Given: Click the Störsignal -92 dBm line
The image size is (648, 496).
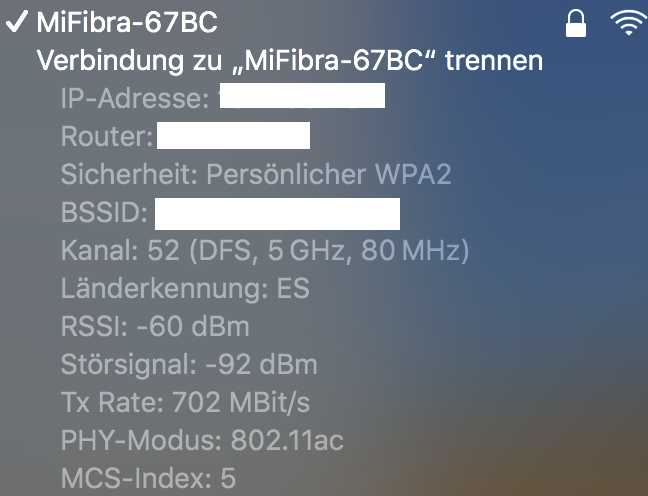Looking at the screenshot, I should (189, 364).
